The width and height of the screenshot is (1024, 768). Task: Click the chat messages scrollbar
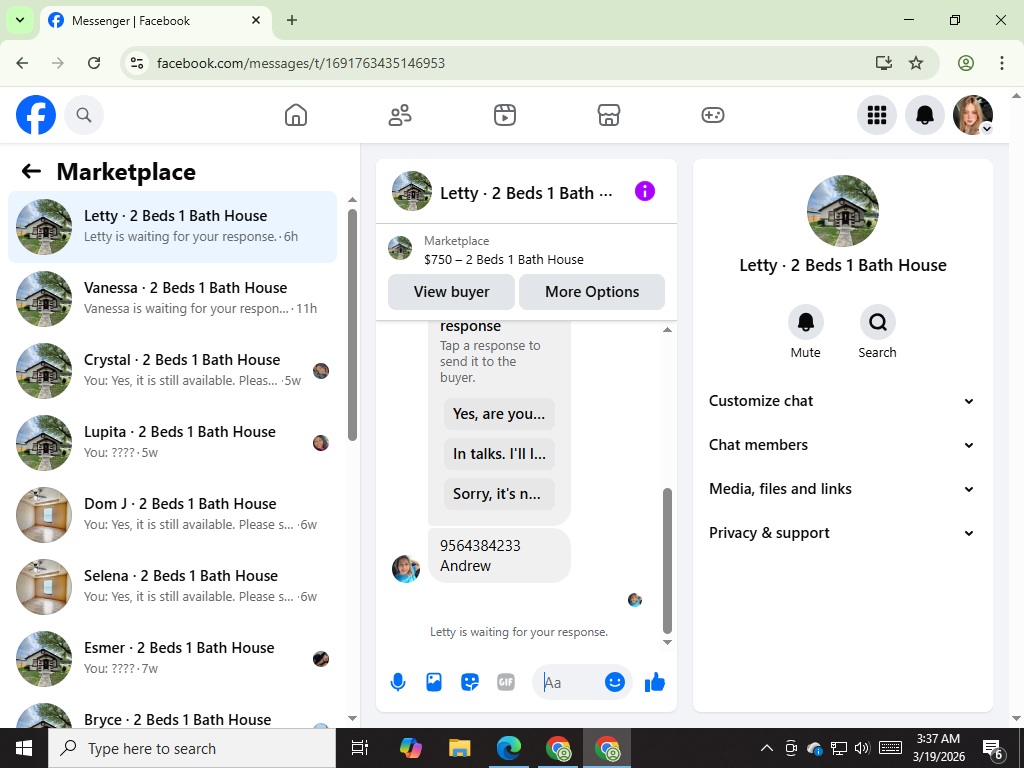[667, 560]
